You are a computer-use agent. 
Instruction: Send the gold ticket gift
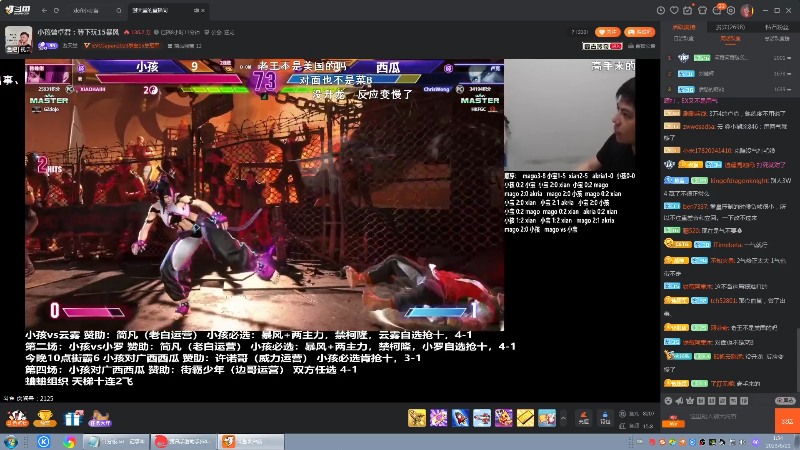525,418
